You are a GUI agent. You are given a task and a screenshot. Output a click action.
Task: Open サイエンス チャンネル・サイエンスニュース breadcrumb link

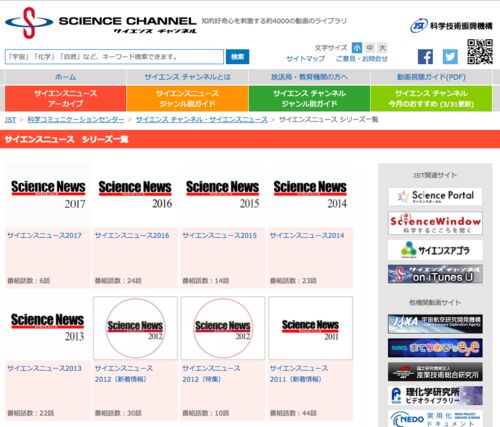point(202,120)
